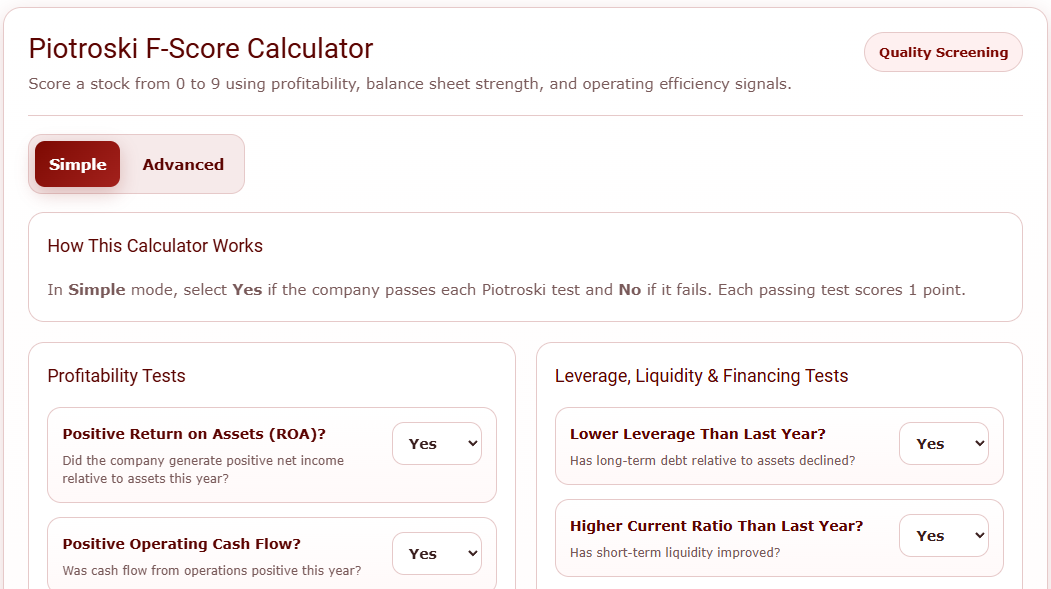Click the How This Calculator Works panel
The height and width of the screenshot is (589, 1051).
click(525, 267)
